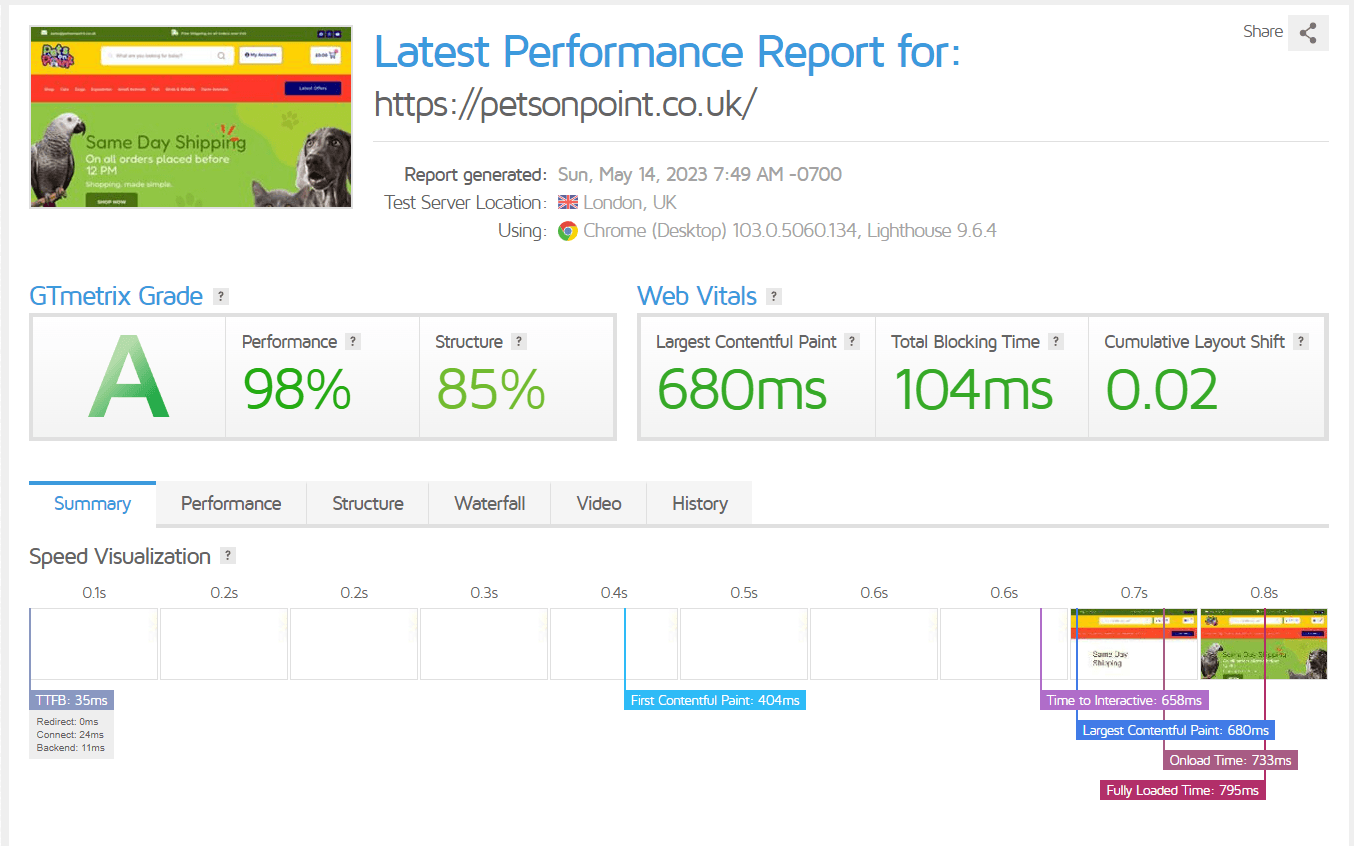
Task: Click the site screenshot thumbnail
Action: (x=191, y=116)
